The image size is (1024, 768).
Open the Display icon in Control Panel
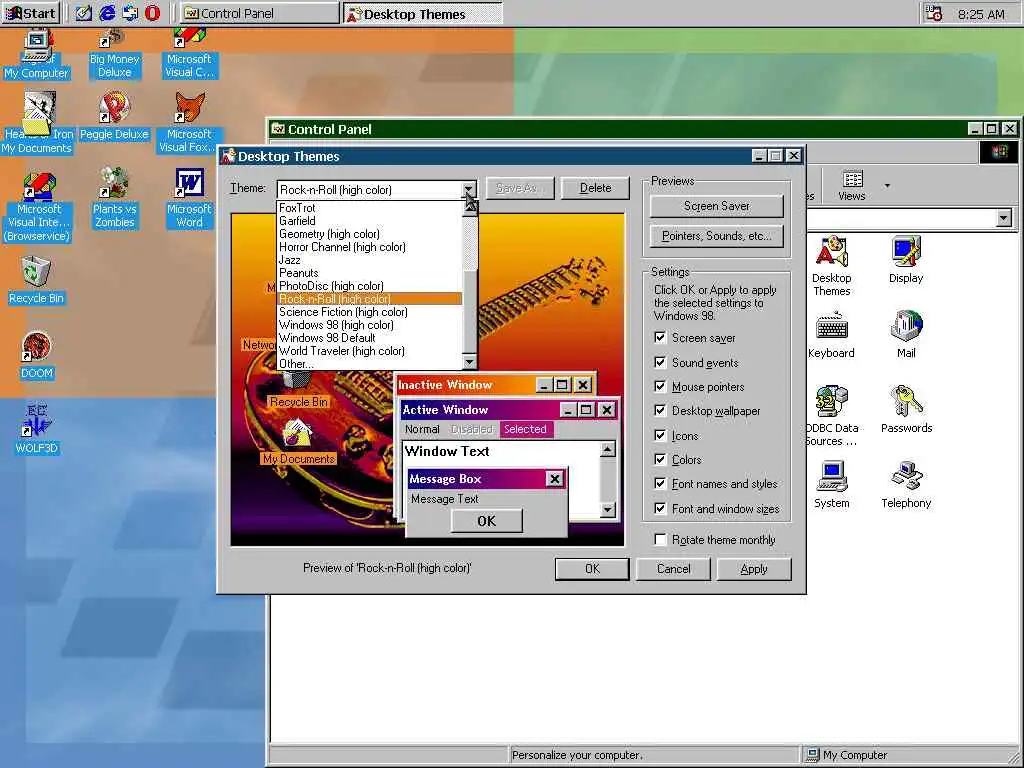coord(906,260)
